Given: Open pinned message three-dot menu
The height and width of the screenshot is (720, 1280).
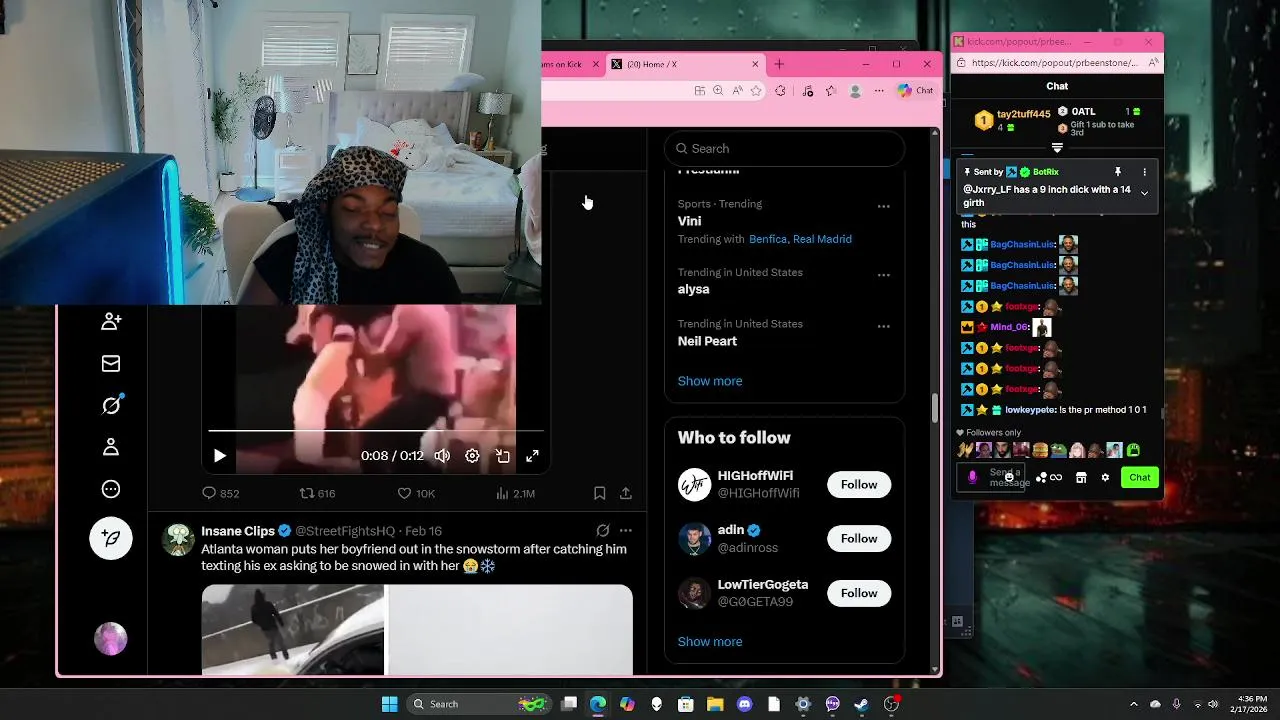Looking at the screenshot, I should click(1145, 172).
